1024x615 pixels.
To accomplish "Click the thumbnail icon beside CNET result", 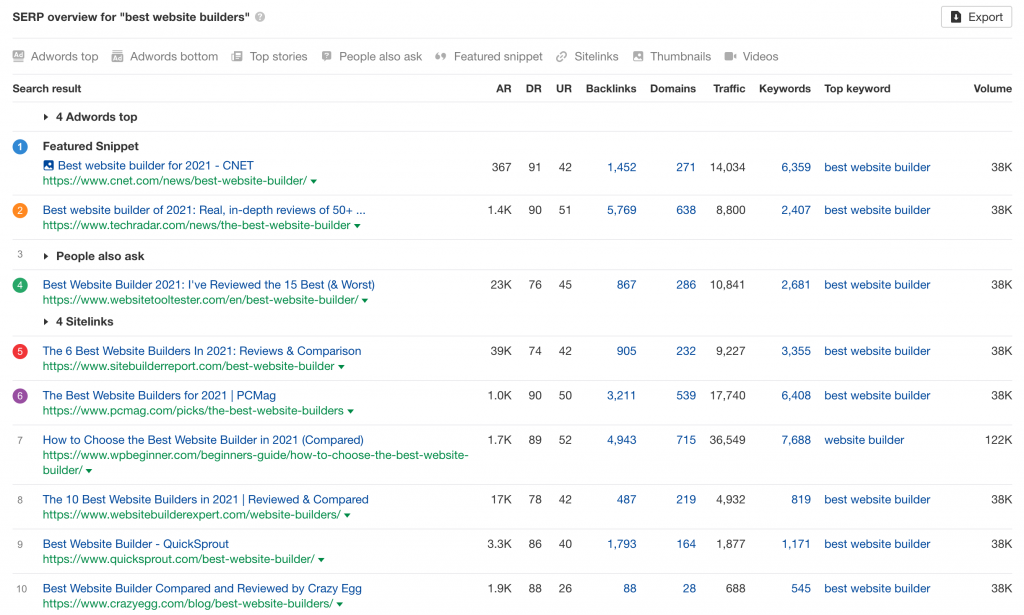I will [x=48, y=166].
